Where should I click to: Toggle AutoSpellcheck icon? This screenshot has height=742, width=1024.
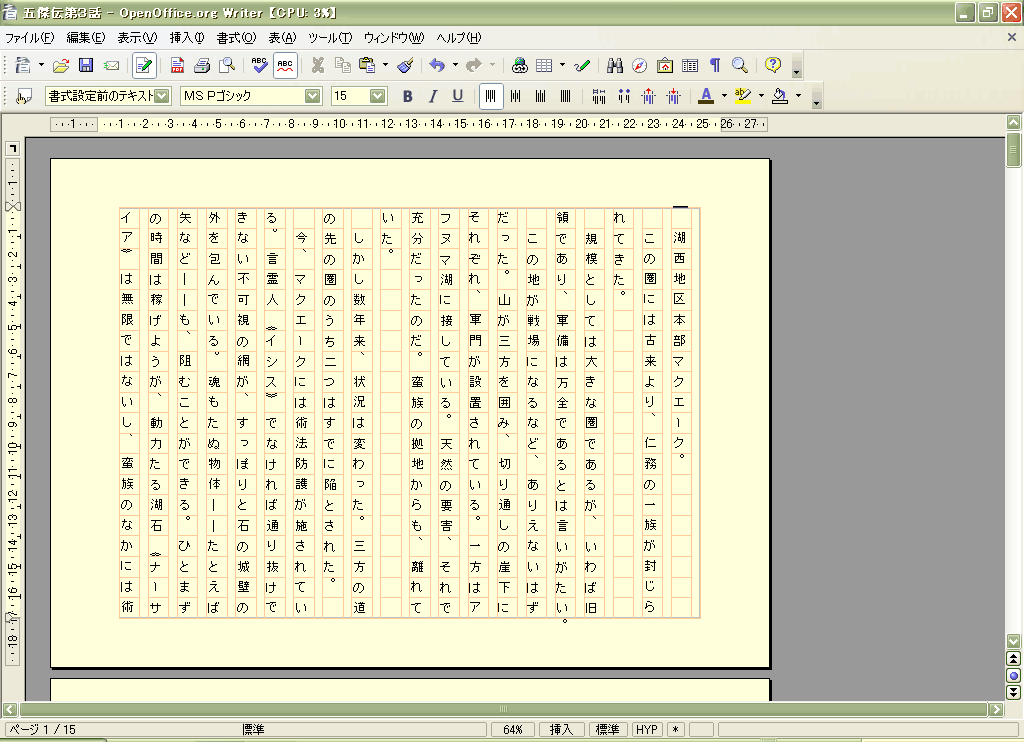coord(285,65)
